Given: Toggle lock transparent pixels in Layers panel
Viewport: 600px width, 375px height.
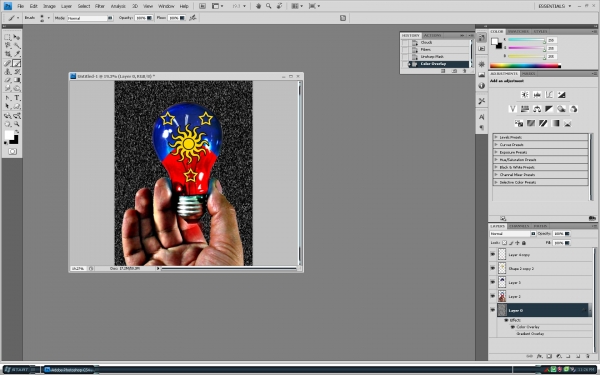Looking at the screenshot, I should point(504,243).
